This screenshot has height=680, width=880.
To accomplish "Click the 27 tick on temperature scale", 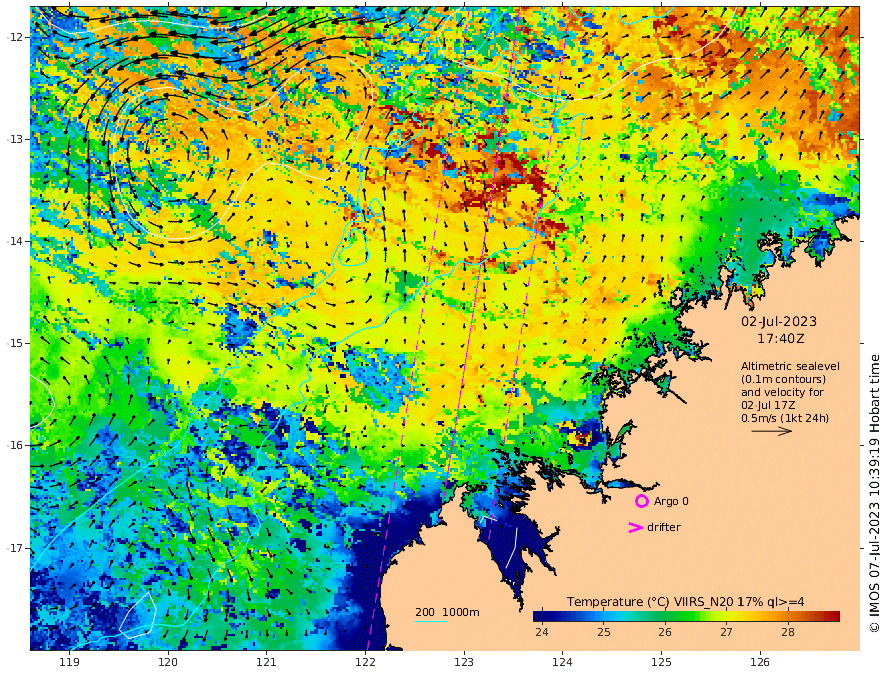I will tap(726, 632).
